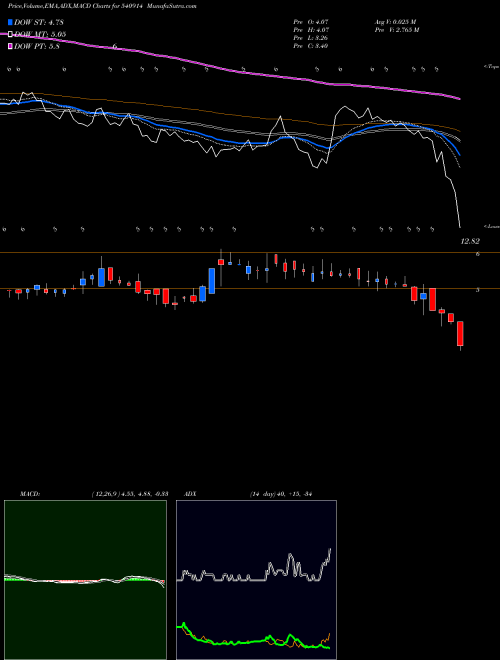Click the white DOW MT legend swatch

[10, 34]
